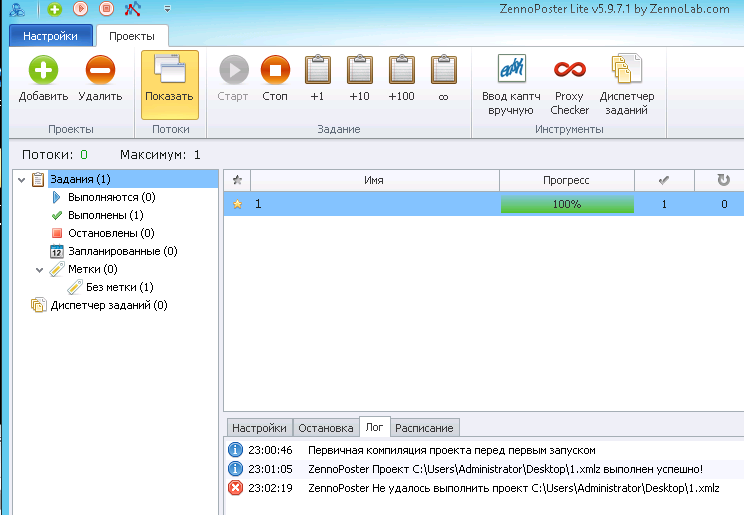Switch to the Настройки ribbon tab

50,36
